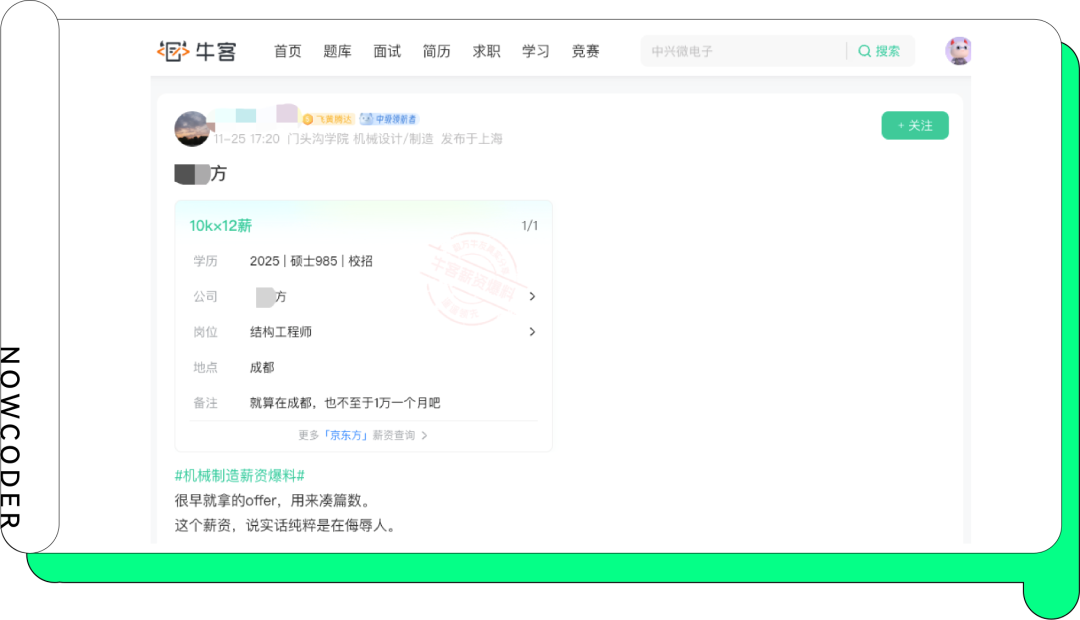Click the #机械制造薪资爆料# hashtag link
Screen dimensions: 1080x620
(x=239, y=476)
